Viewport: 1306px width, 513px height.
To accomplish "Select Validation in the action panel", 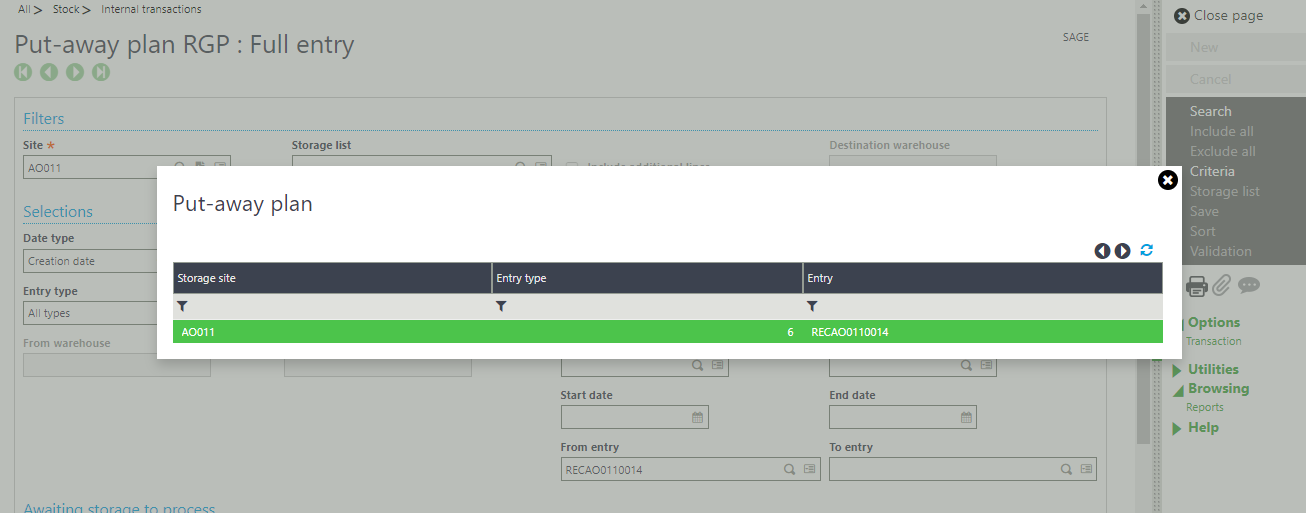I will click(x=1220, y=251).
